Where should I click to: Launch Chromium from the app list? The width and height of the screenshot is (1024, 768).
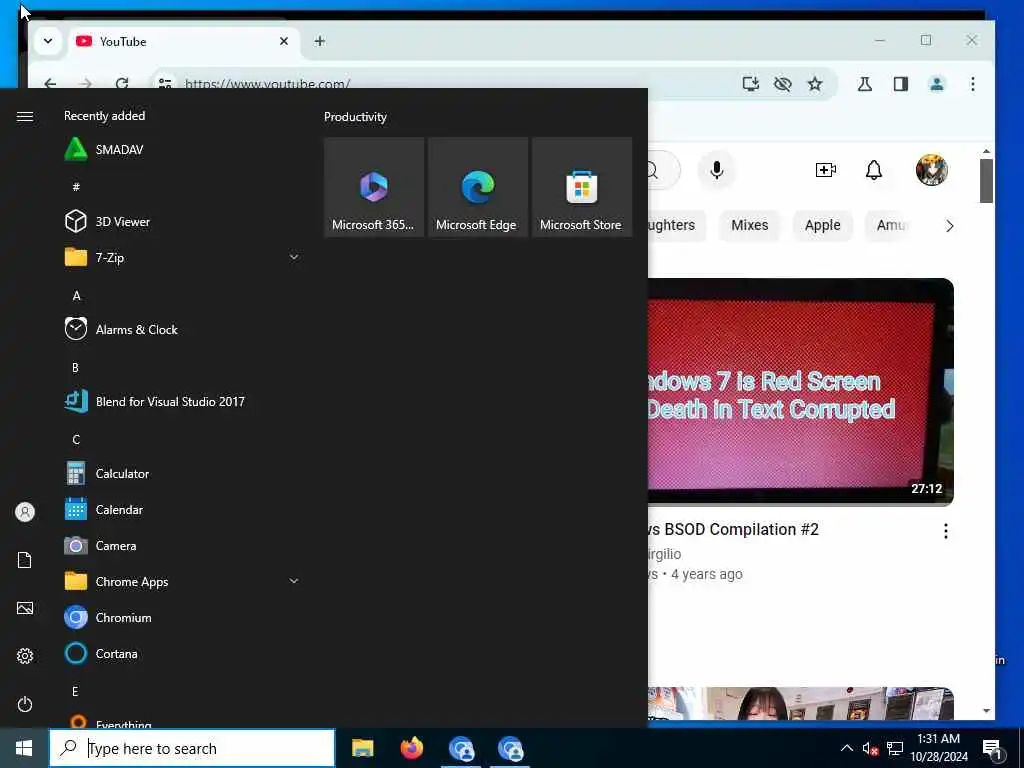(x=183, y=617)
